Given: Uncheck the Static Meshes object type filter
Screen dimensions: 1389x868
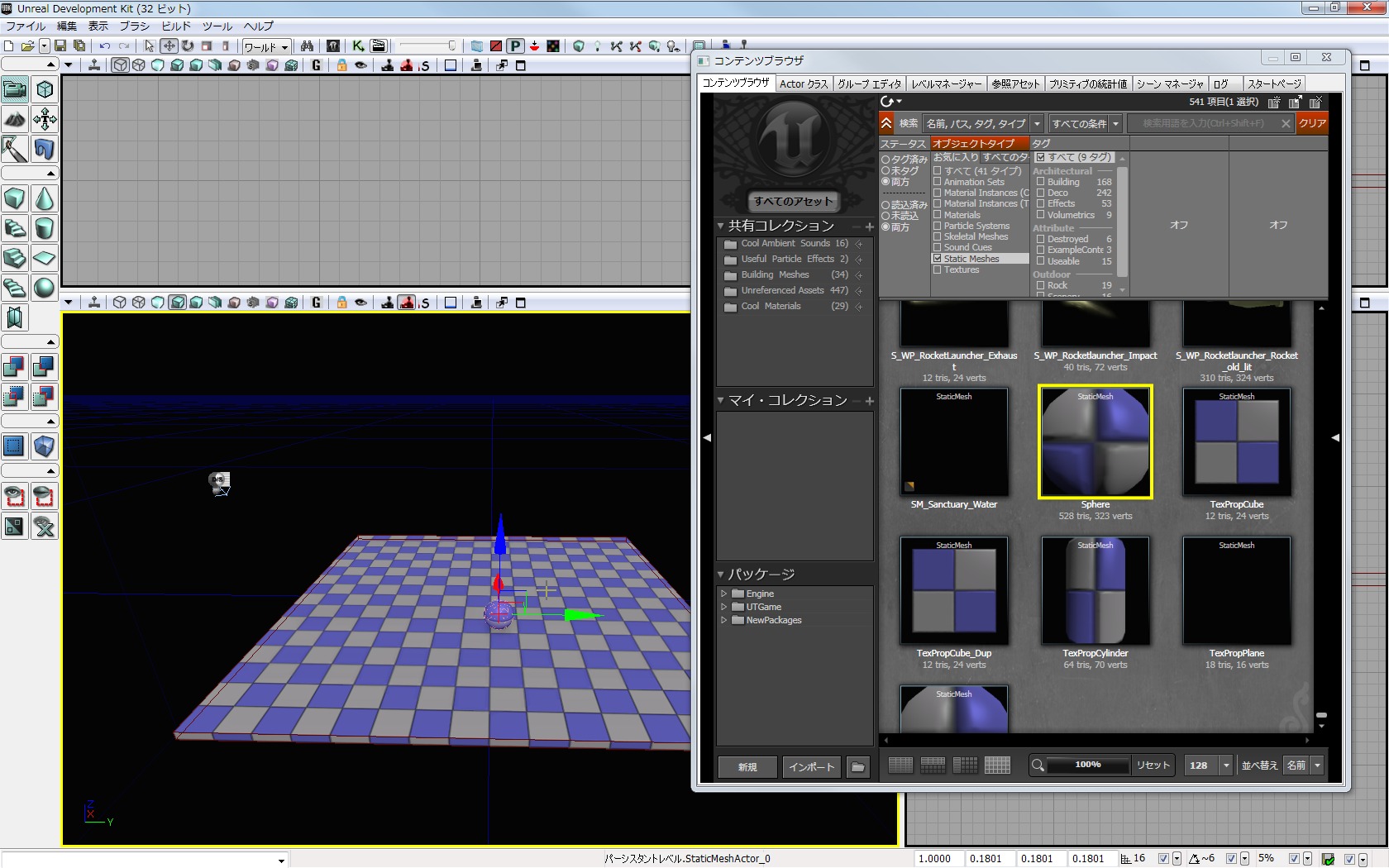Looking at the screenshot, I should point(938,259).
